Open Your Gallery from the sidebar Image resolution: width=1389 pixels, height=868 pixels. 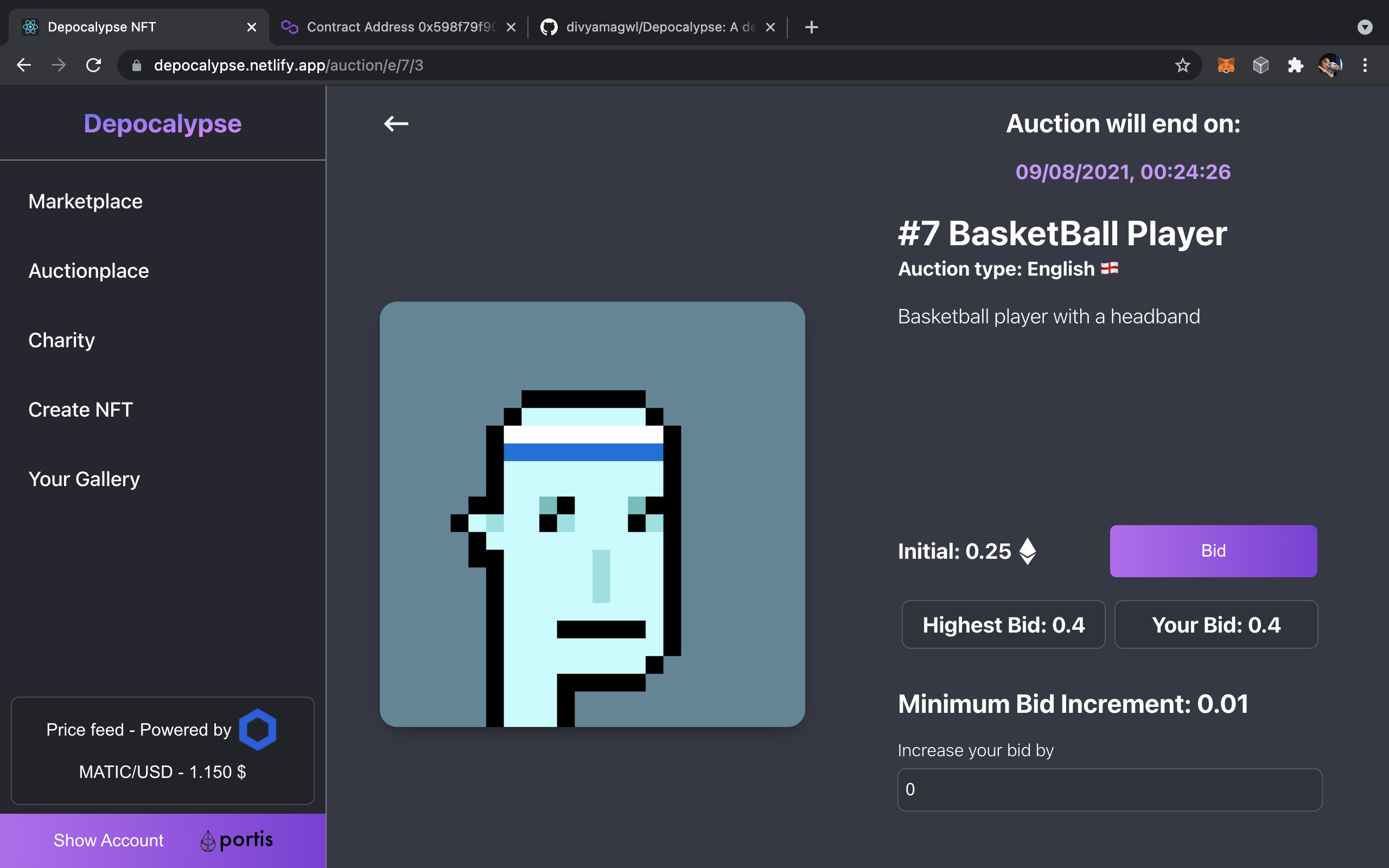(84, 480)
